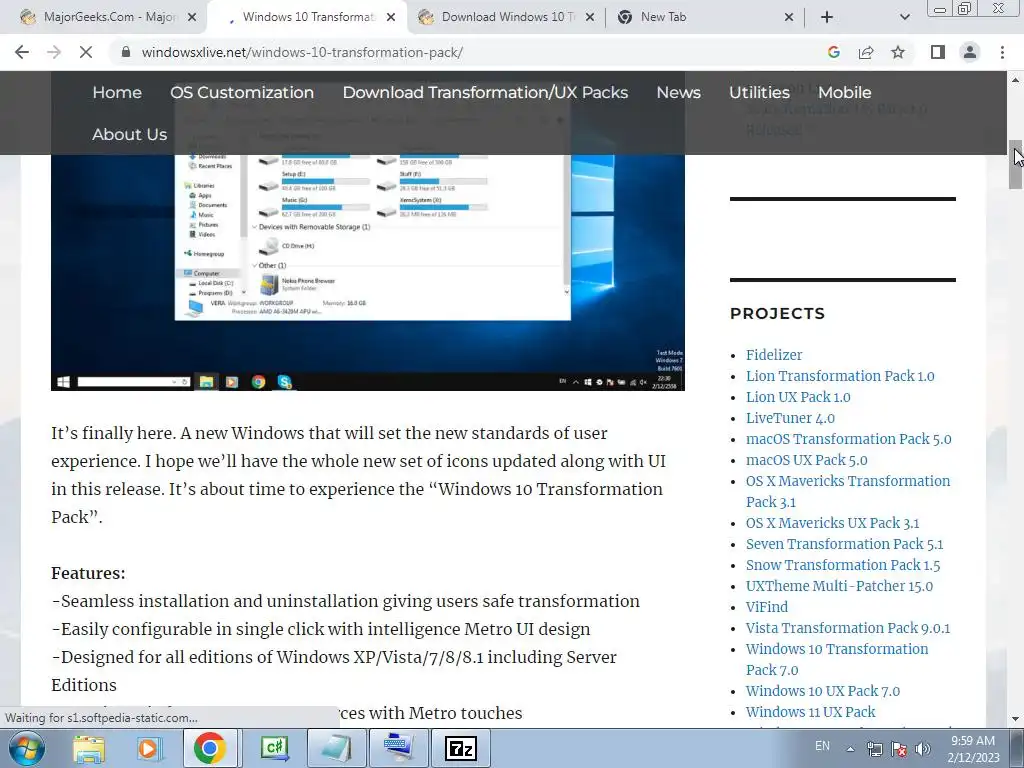
Task: Open OS X Mavericks Transformation Pack link
Action: [x=848, y=491]
